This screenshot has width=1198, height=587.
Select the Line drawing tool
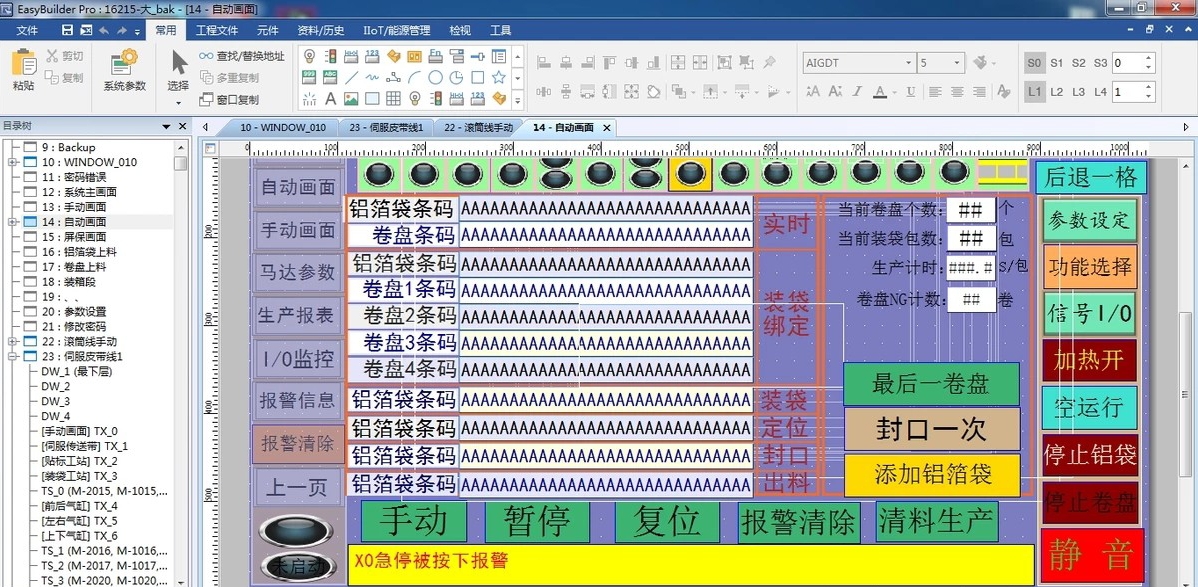coord(351,77)
